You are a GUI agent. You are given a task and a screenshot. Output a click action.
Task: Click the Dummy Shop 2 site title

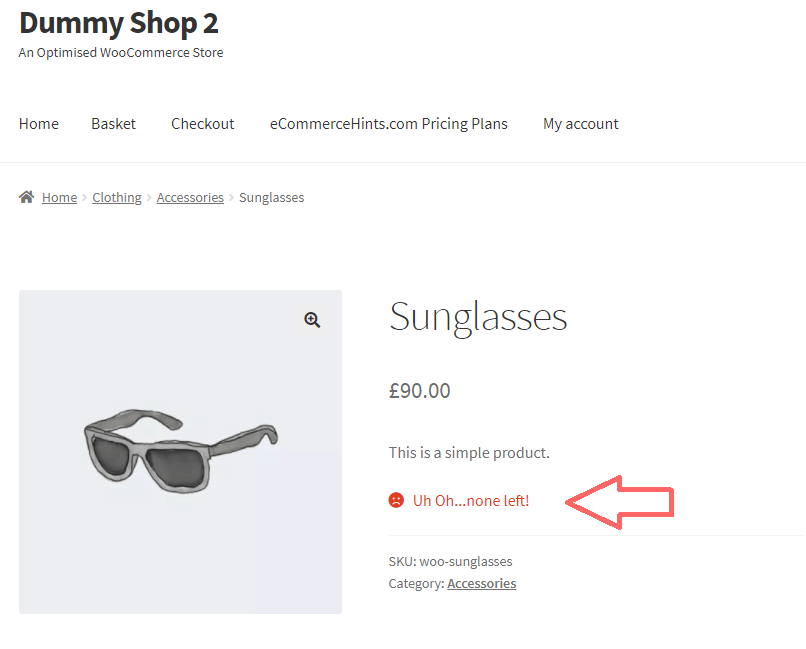(x=118, y=22)
